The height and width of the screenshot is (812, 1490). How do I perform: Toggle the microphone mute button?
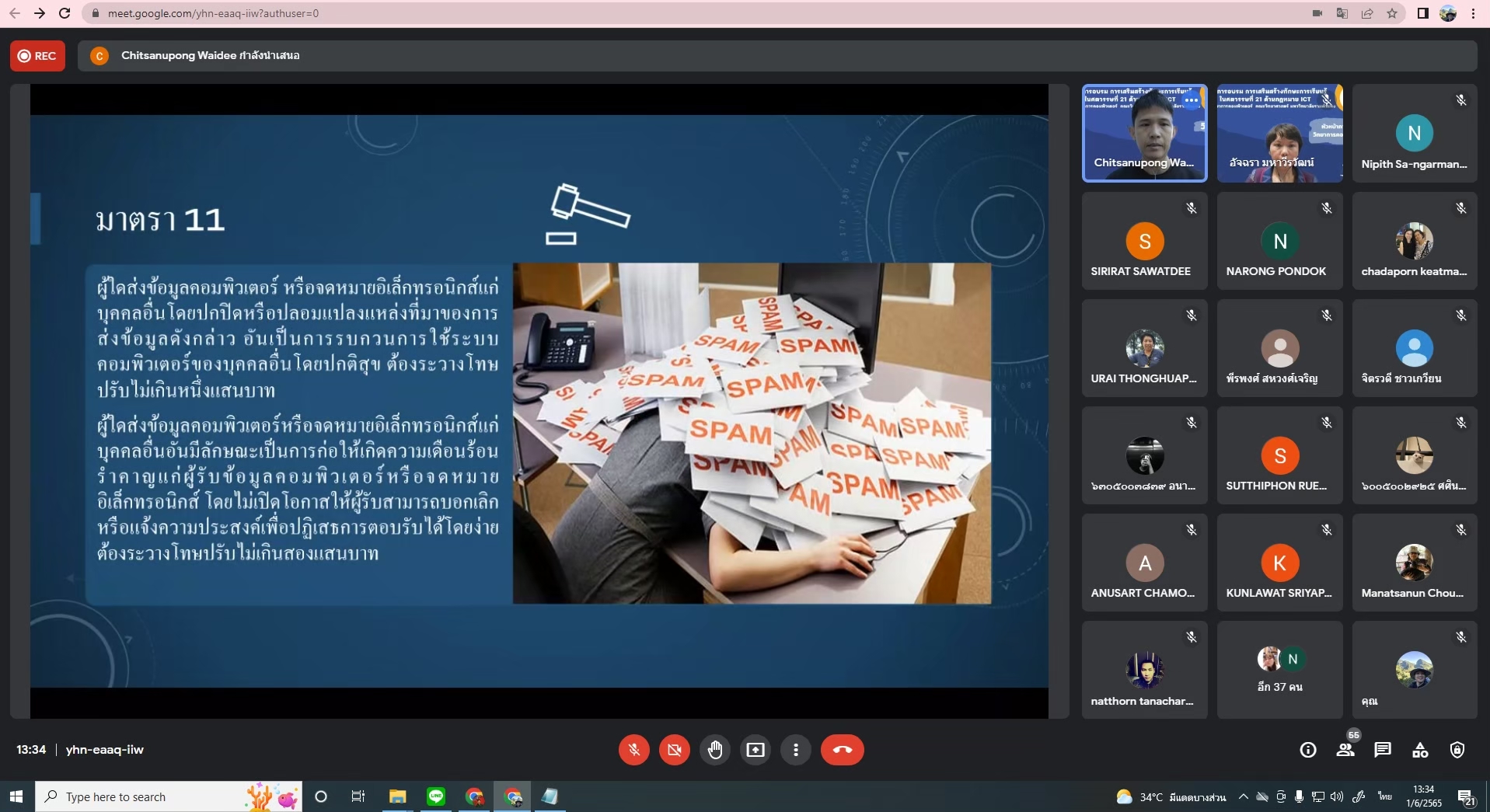pyautogui.click(x=634, y=750)
